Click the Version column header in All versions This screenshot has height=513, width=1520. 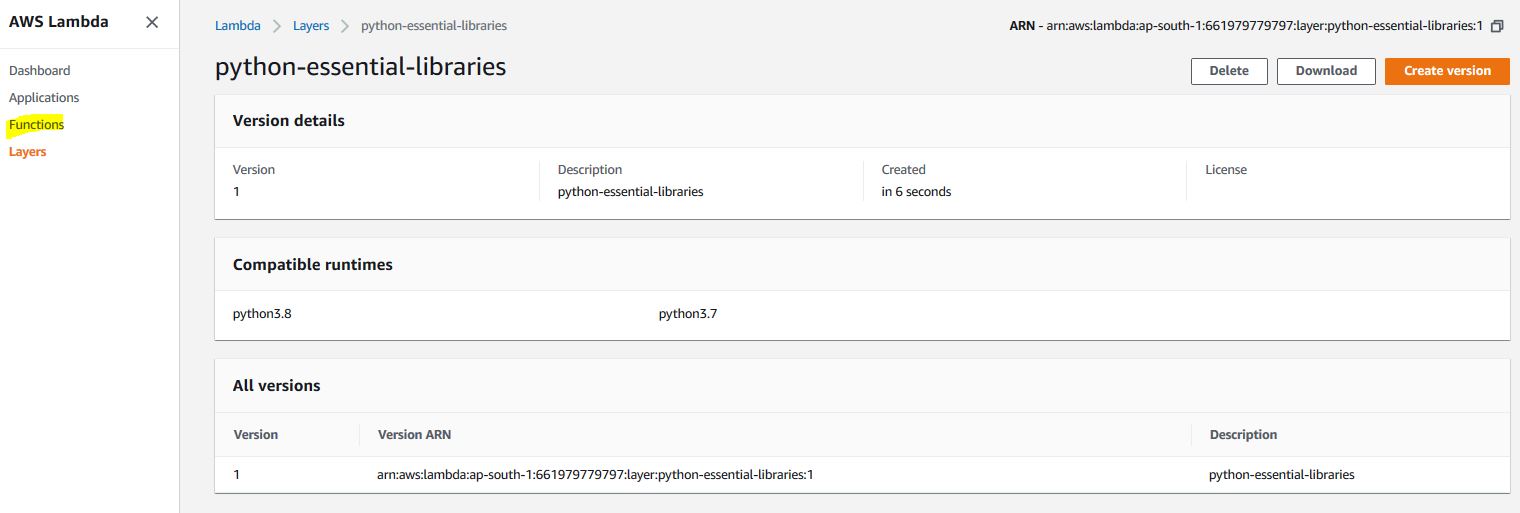click(x=256, y=434)
